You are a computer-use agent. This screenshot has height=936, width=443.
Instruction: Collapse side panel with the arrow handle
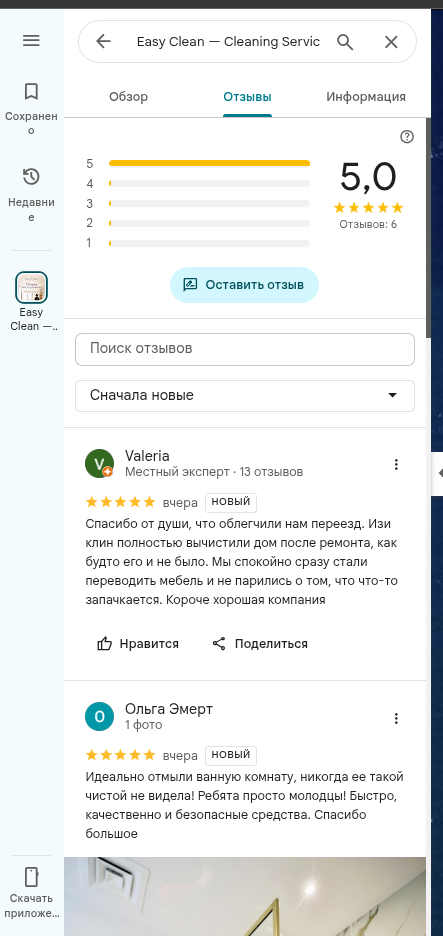point(438,473)
